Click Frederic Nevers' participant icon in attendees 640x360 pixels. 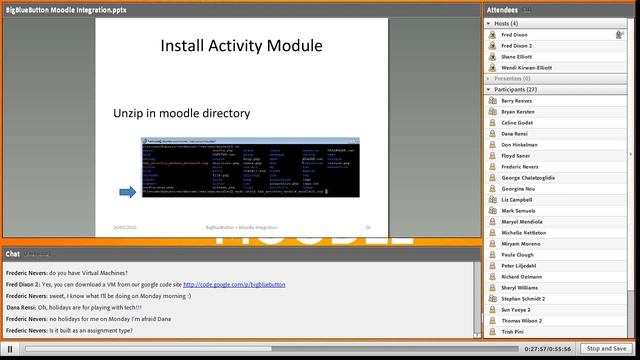point(493,167)
